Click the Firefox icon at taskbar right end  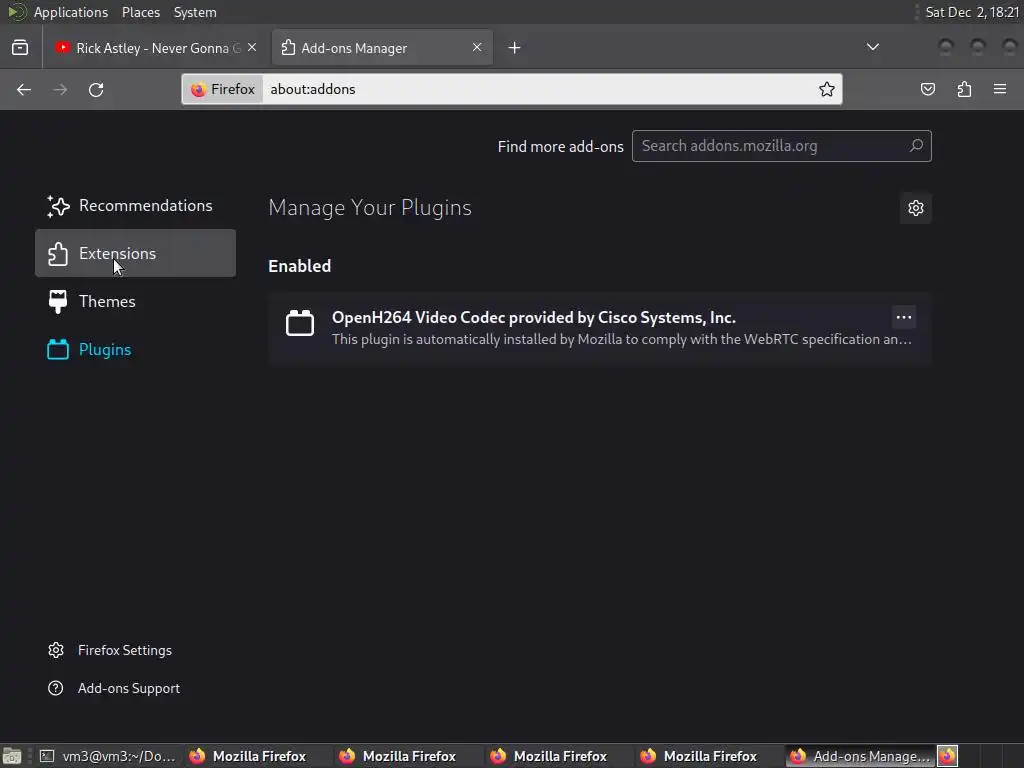pos(948,756)
